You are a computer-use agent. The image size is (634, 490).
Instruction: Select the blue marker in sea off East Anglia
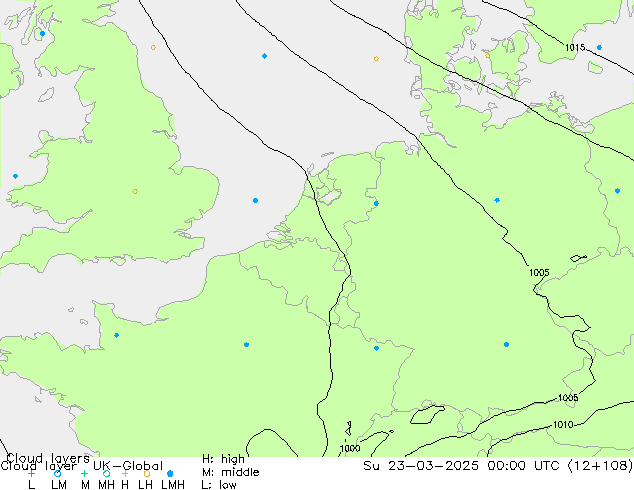[256, 201]
